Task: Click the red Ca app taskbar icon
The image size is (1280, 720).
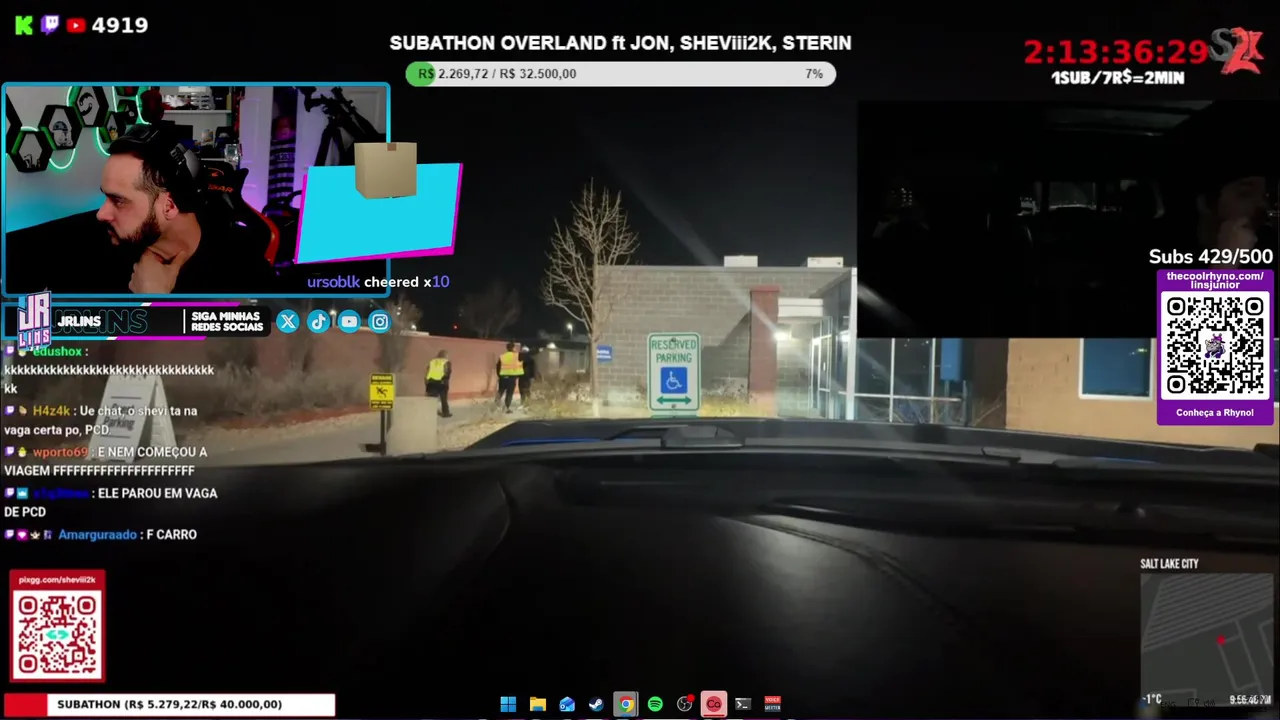Action: coord(713,704)
